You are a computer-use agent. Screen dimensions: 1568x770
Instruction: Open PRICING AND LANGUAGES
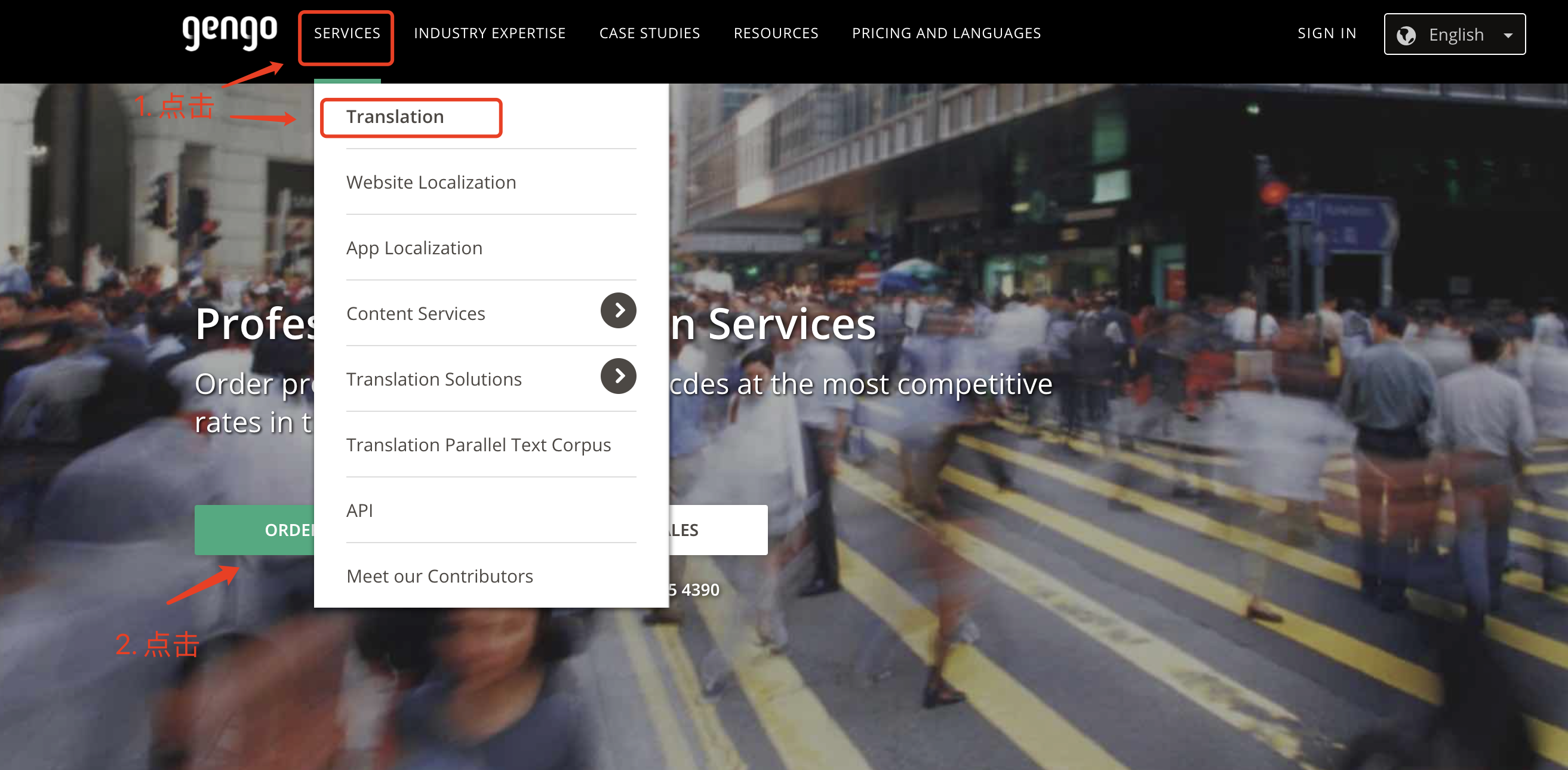tap(946, 33)
